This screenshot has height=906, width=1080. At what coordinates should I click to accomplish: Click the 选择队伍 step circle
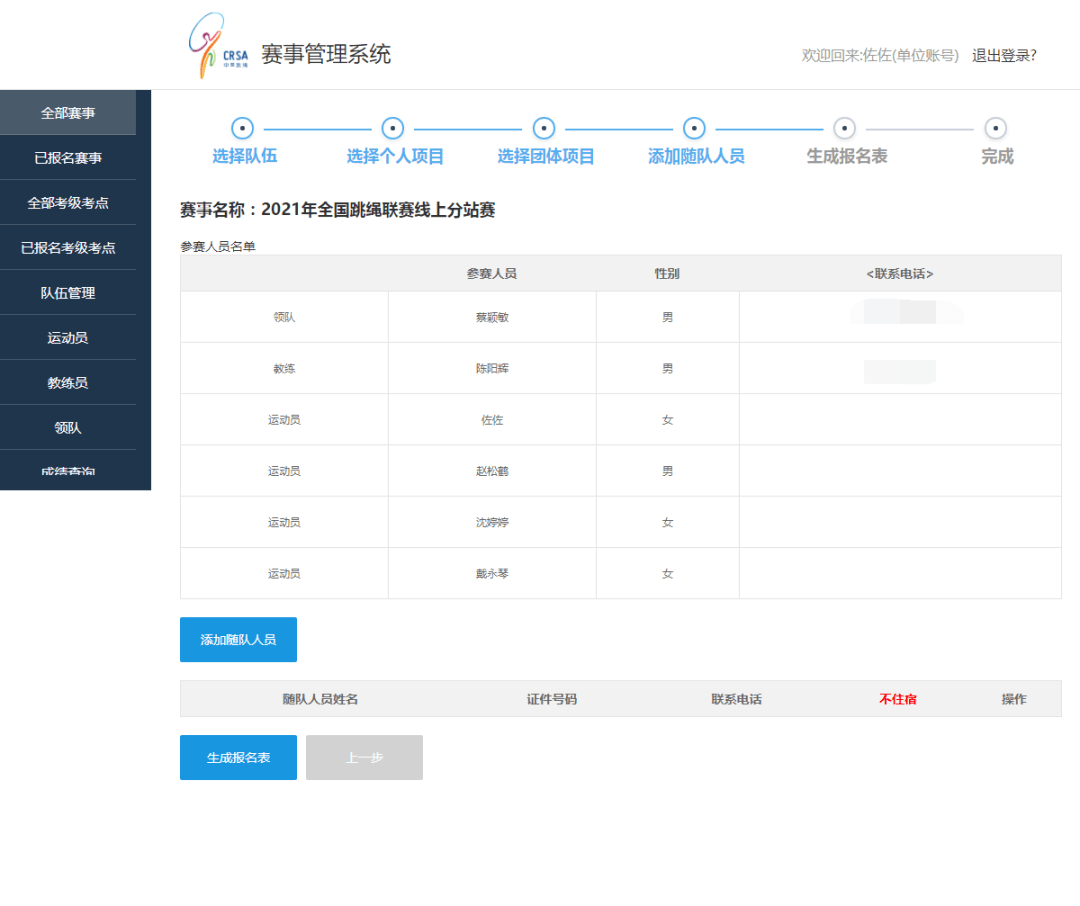[242, 128]
